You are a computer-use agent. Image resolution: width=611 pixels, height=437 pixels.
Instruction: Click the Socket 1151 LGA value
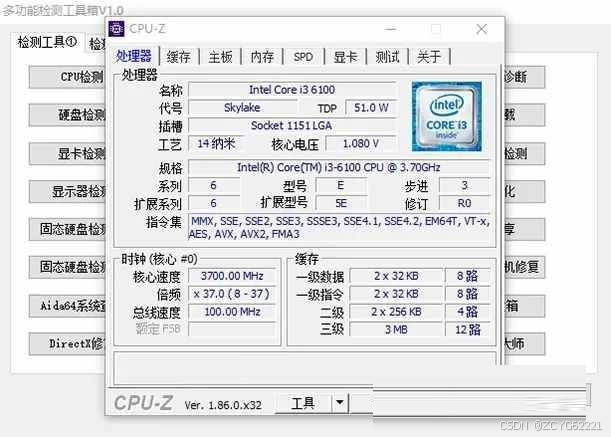pos(292,126)
